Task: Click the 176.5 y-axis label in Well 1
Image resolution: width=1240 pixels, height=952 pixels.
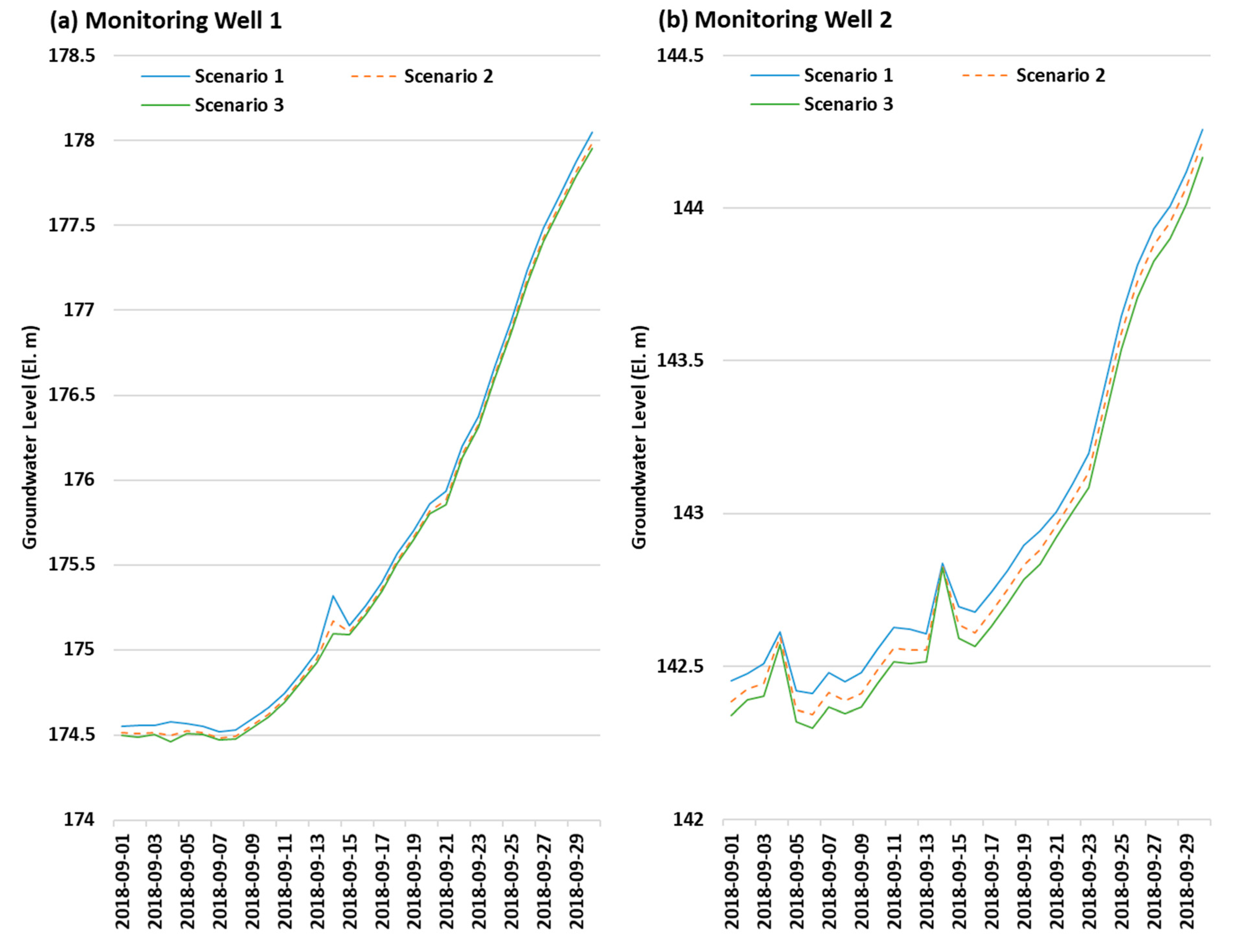Action: (71, 395)
